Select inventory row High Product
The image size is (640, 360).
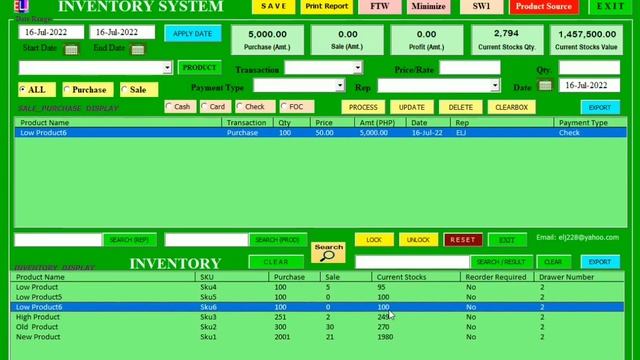(317, 317)
